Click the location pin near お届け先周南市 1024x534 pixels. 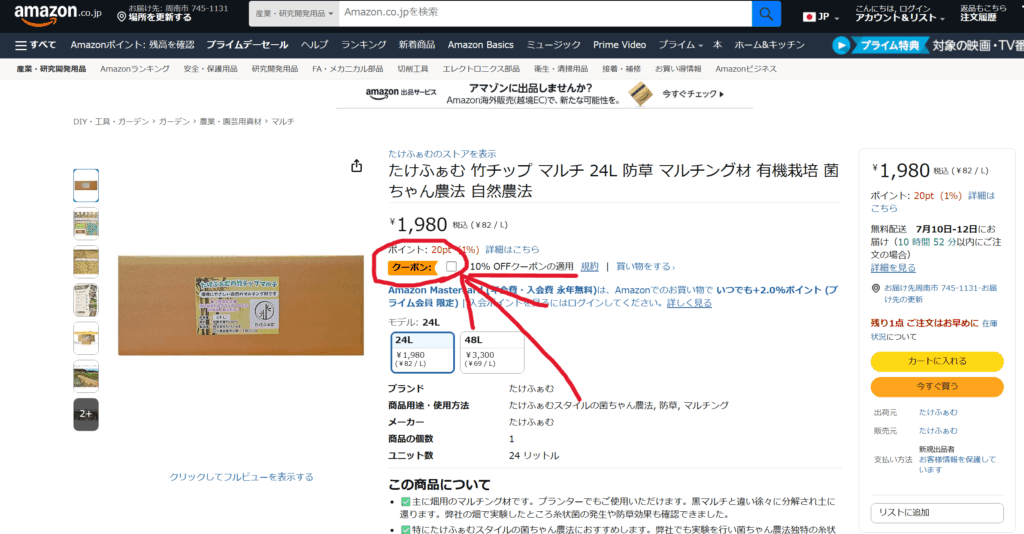pos(876,288)
